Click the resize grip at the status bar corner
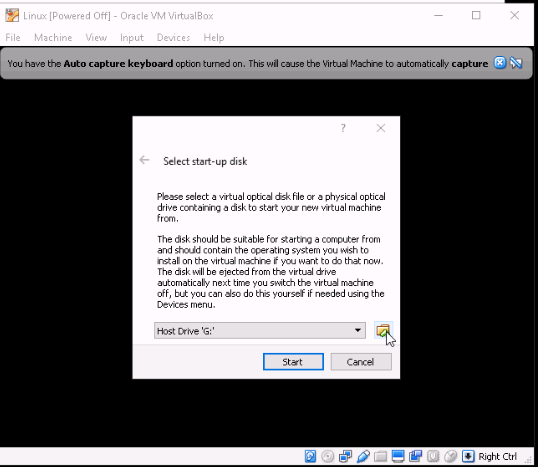The image size is (538, 467). [529, 461]
